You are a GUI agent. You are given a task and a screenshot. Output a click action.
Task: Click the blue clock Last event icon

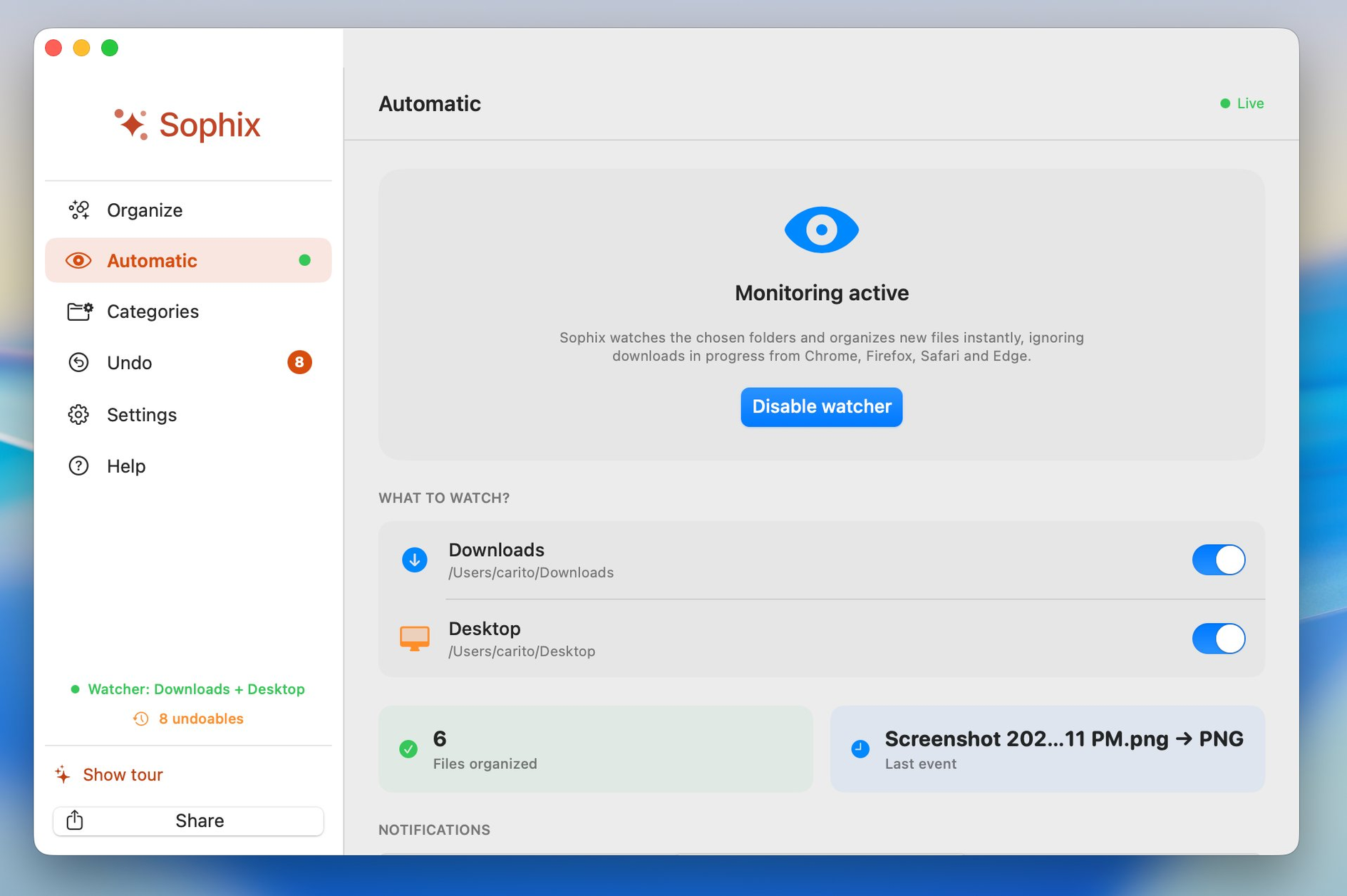tap(860, 749)
